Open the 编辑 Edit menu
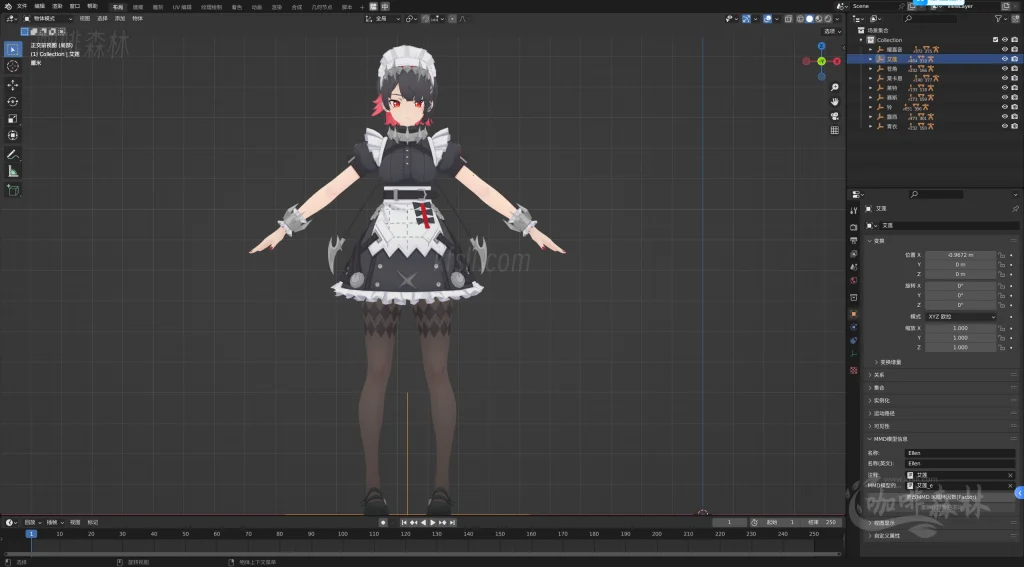This screenshot has width=1024, height=567. [x=40, y=6]
